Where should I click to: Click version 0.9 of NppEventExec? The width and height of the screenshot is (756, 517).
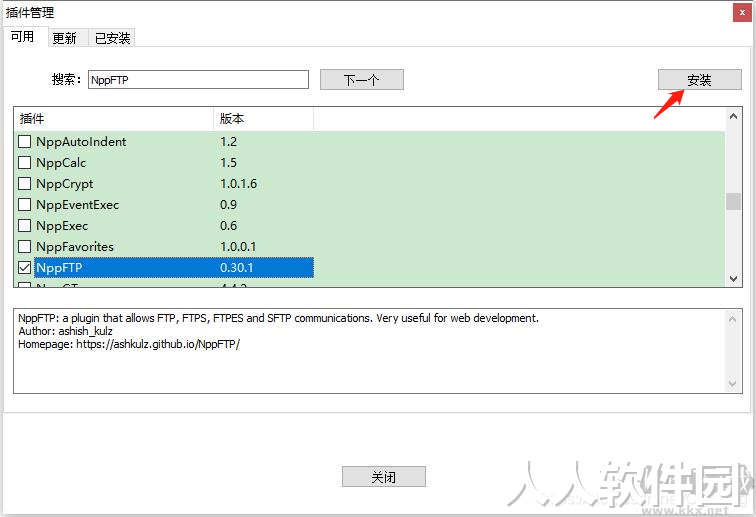[229, 204]
